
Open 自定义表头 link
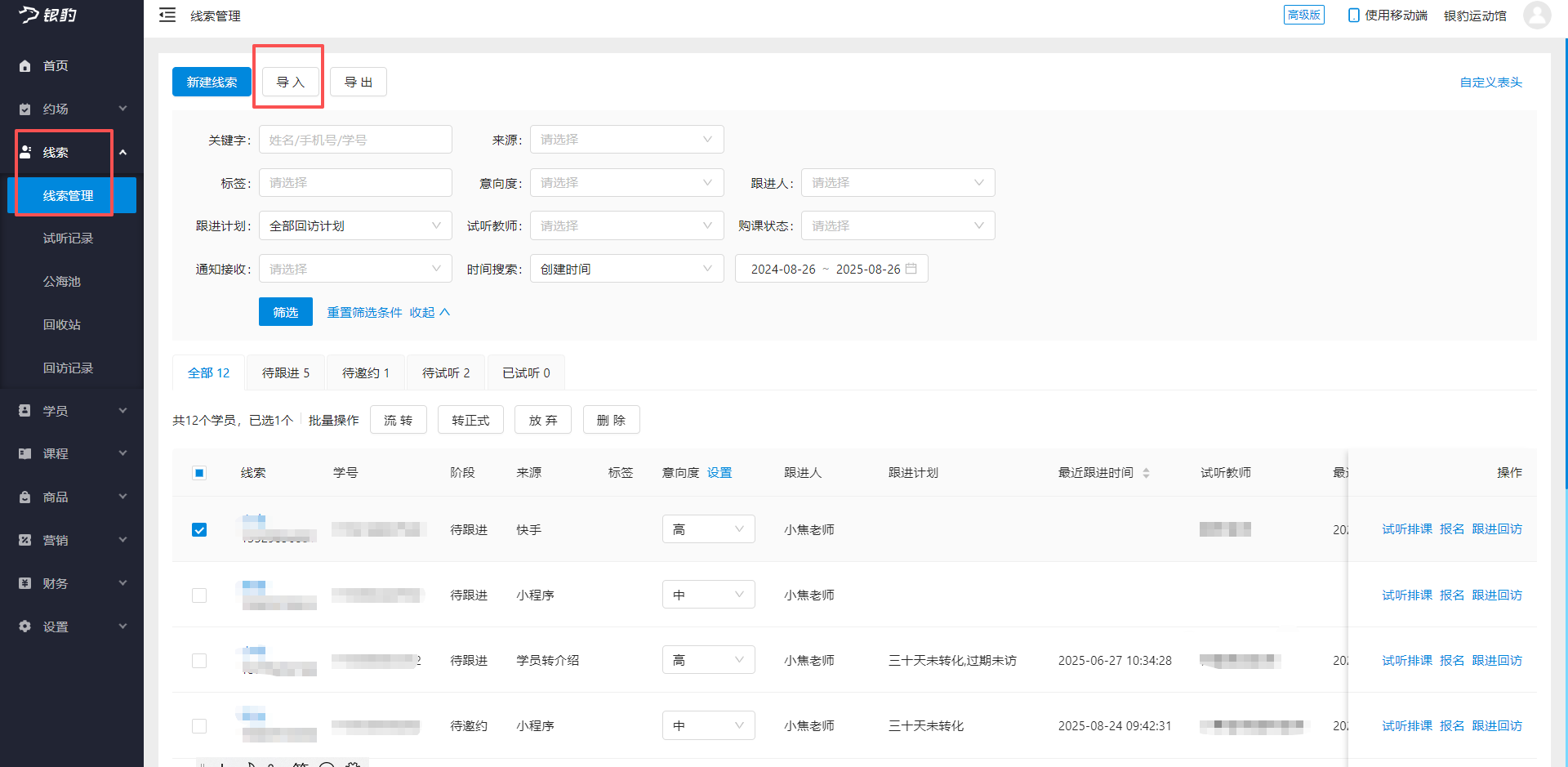click(x=1490, y=81)
